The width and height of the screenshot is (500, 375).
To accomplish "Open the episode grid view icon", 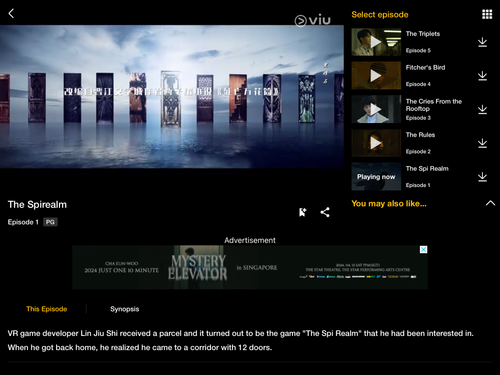I will click(487, 14).
